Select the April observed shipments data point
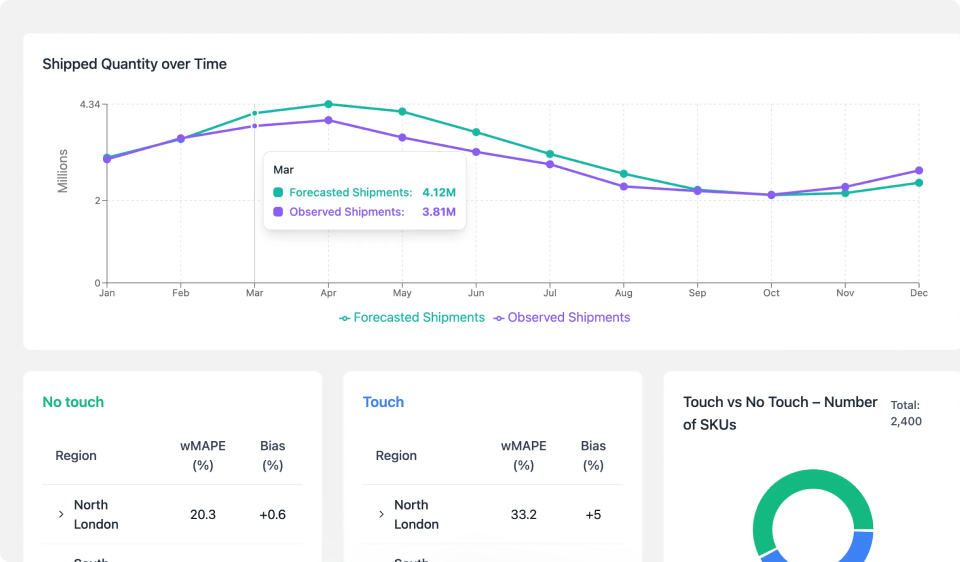960x562 pixels. coord(328,120)
